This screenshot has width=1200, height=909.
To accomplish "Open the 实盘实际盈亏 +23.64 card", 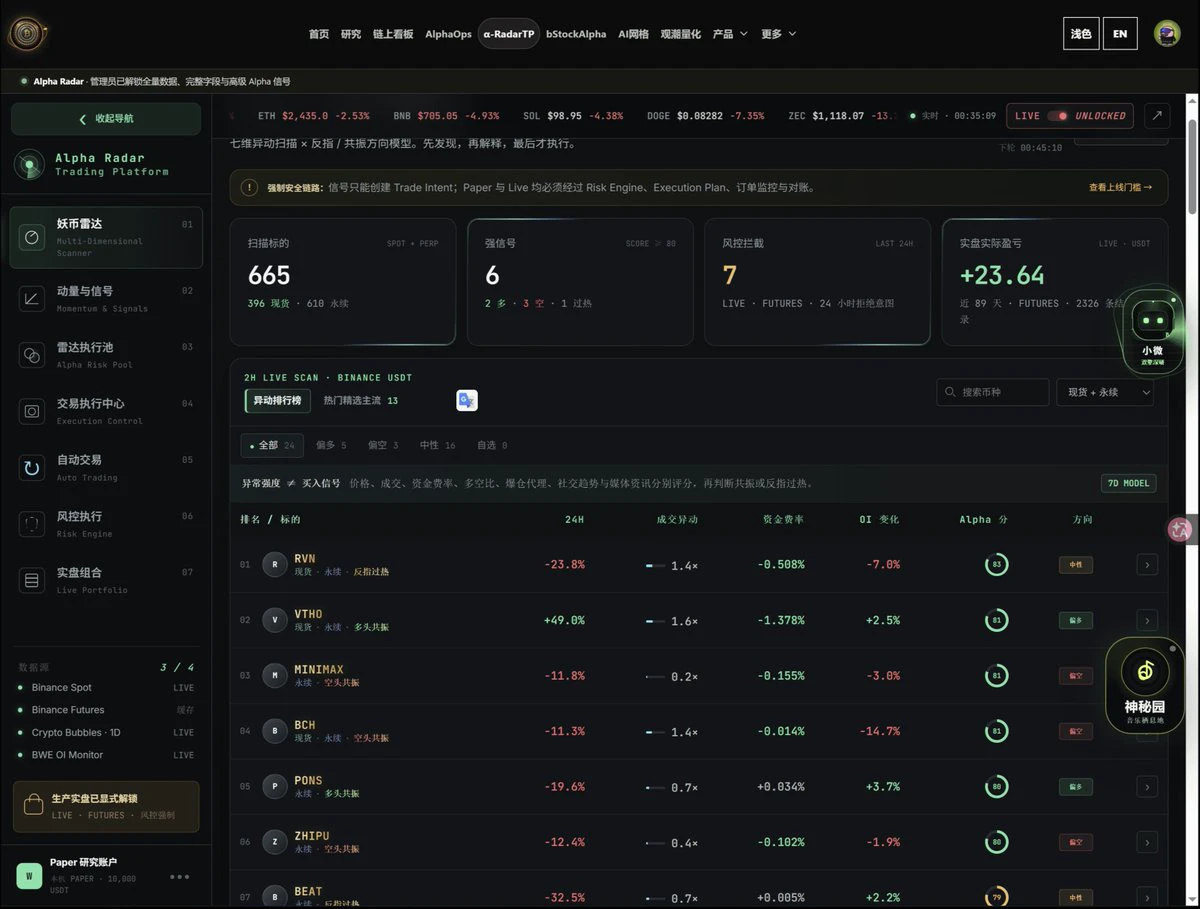I will [x=1055, y=282].
